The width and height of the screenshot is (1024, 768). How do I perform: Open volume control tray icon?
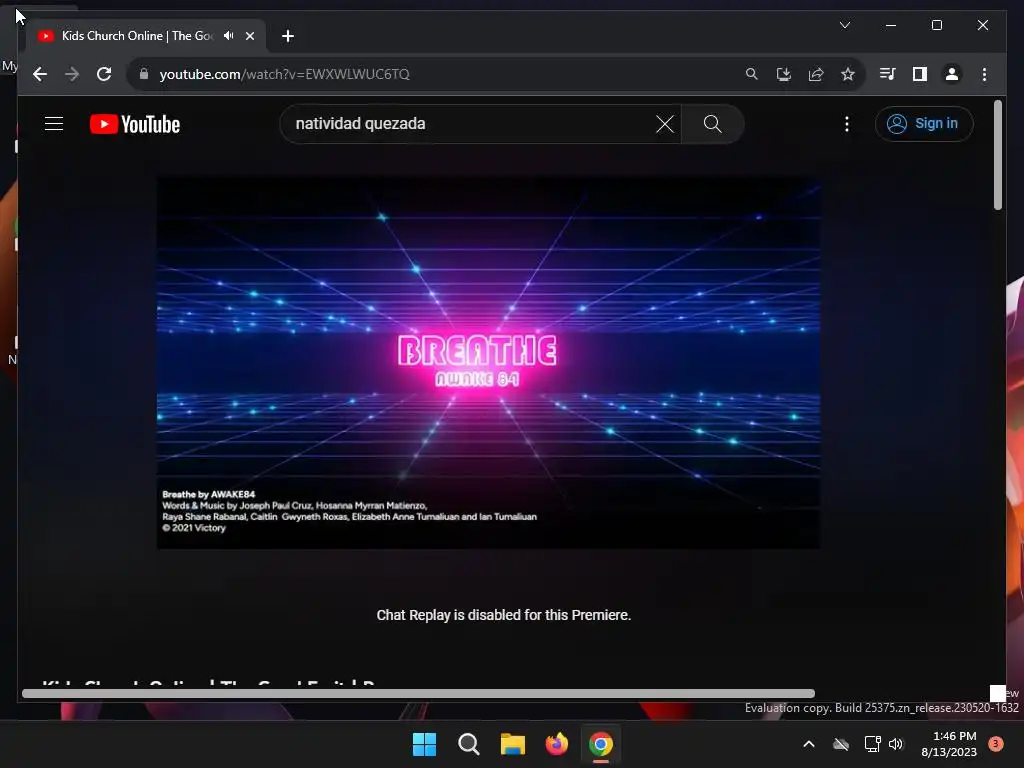(896, 744)
